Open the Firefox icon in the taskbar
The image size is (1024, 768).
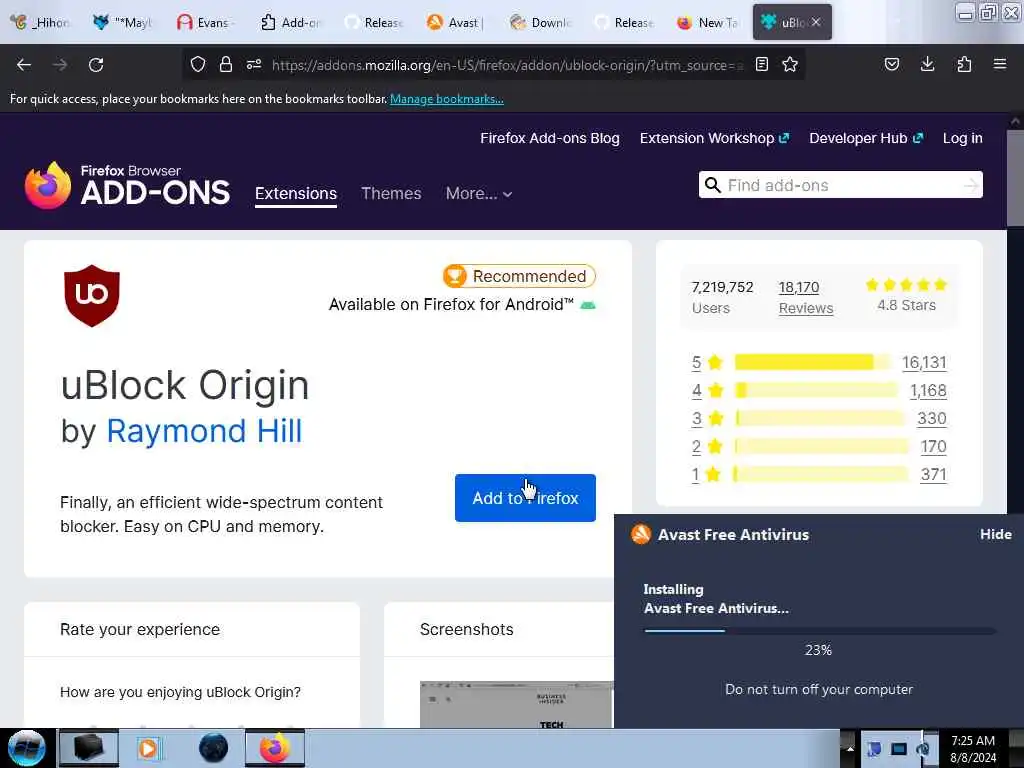click(275, 748)
